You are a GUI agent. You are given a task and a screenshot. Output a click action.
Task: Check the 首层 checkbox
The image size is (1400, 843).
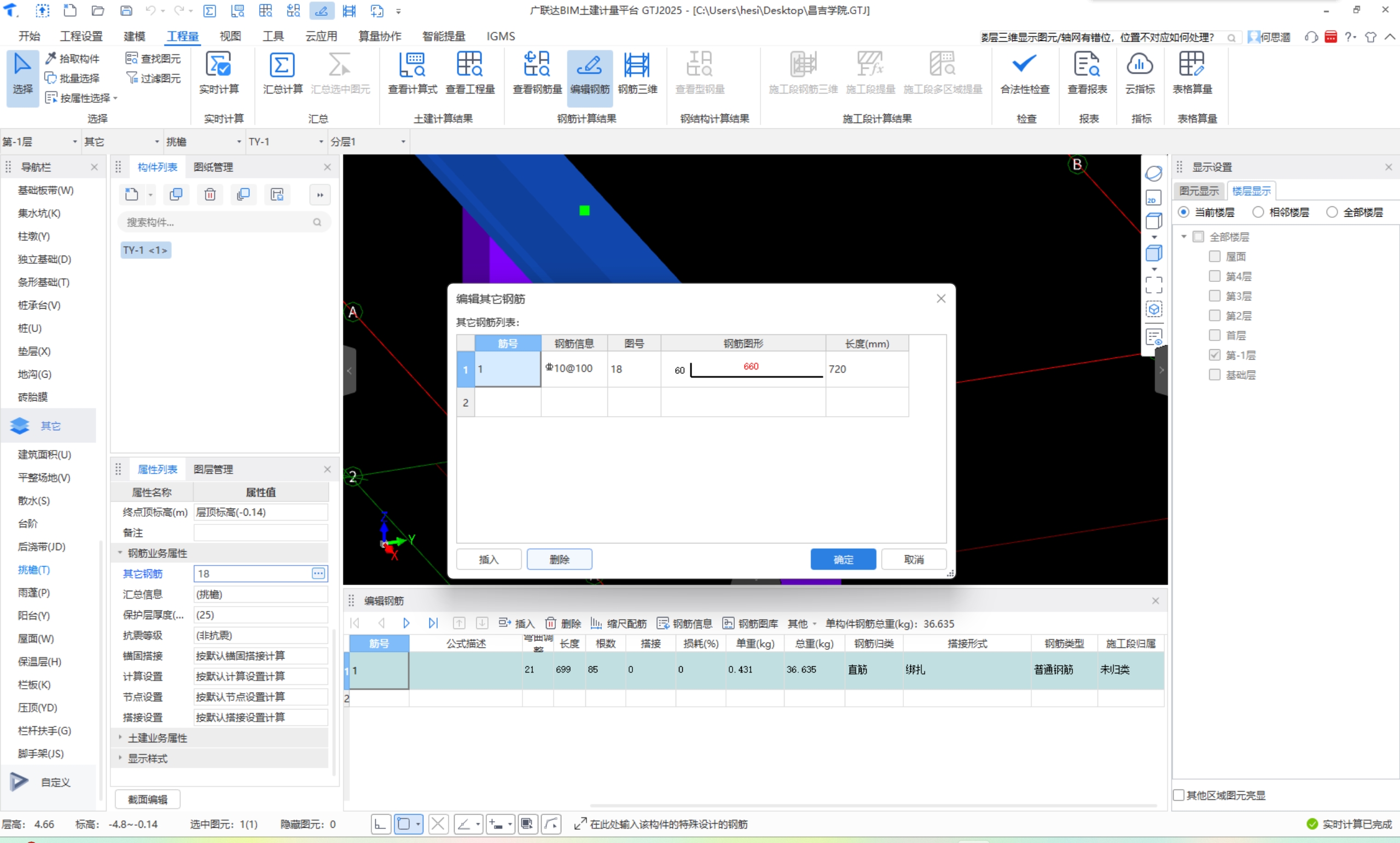point(1215,335)
